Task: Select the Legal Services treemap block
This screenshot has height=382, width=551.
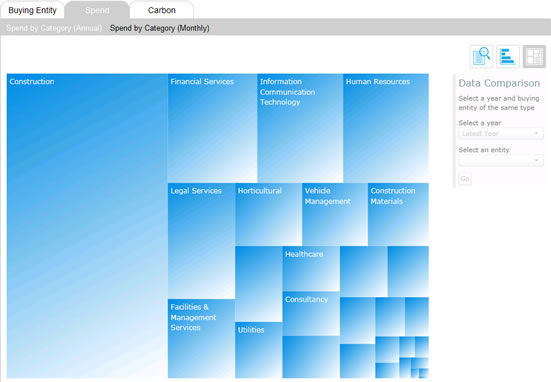Action: pos(201,241)
